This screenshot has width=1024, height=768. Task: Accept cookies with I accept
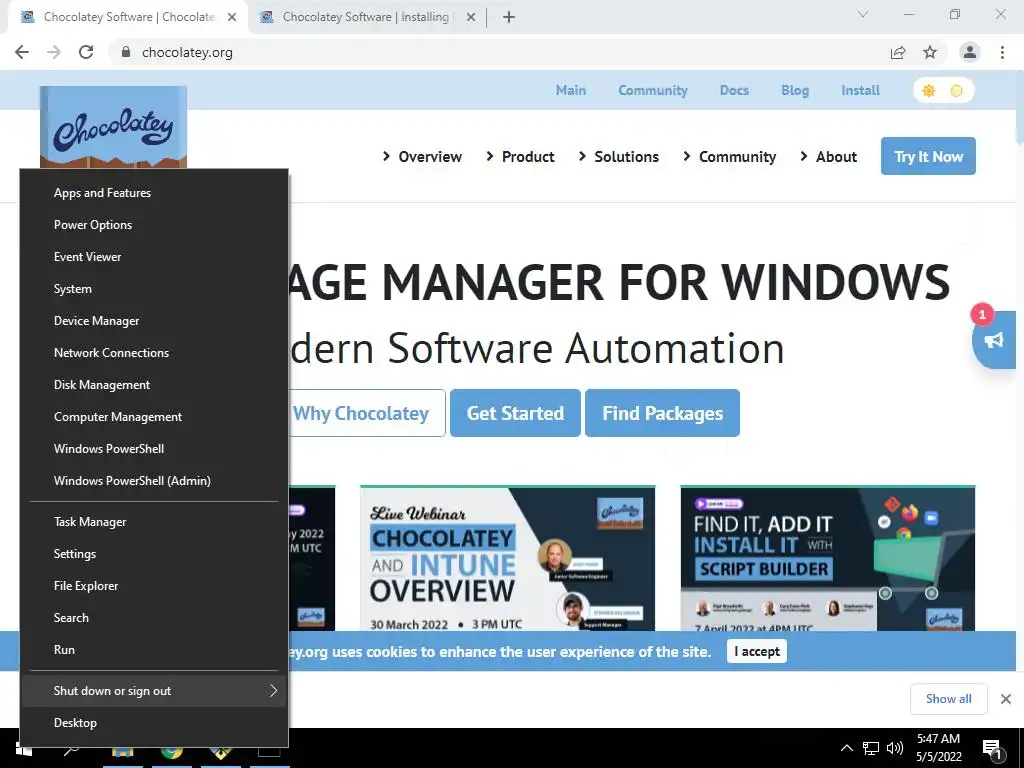(x=757, y=651)
